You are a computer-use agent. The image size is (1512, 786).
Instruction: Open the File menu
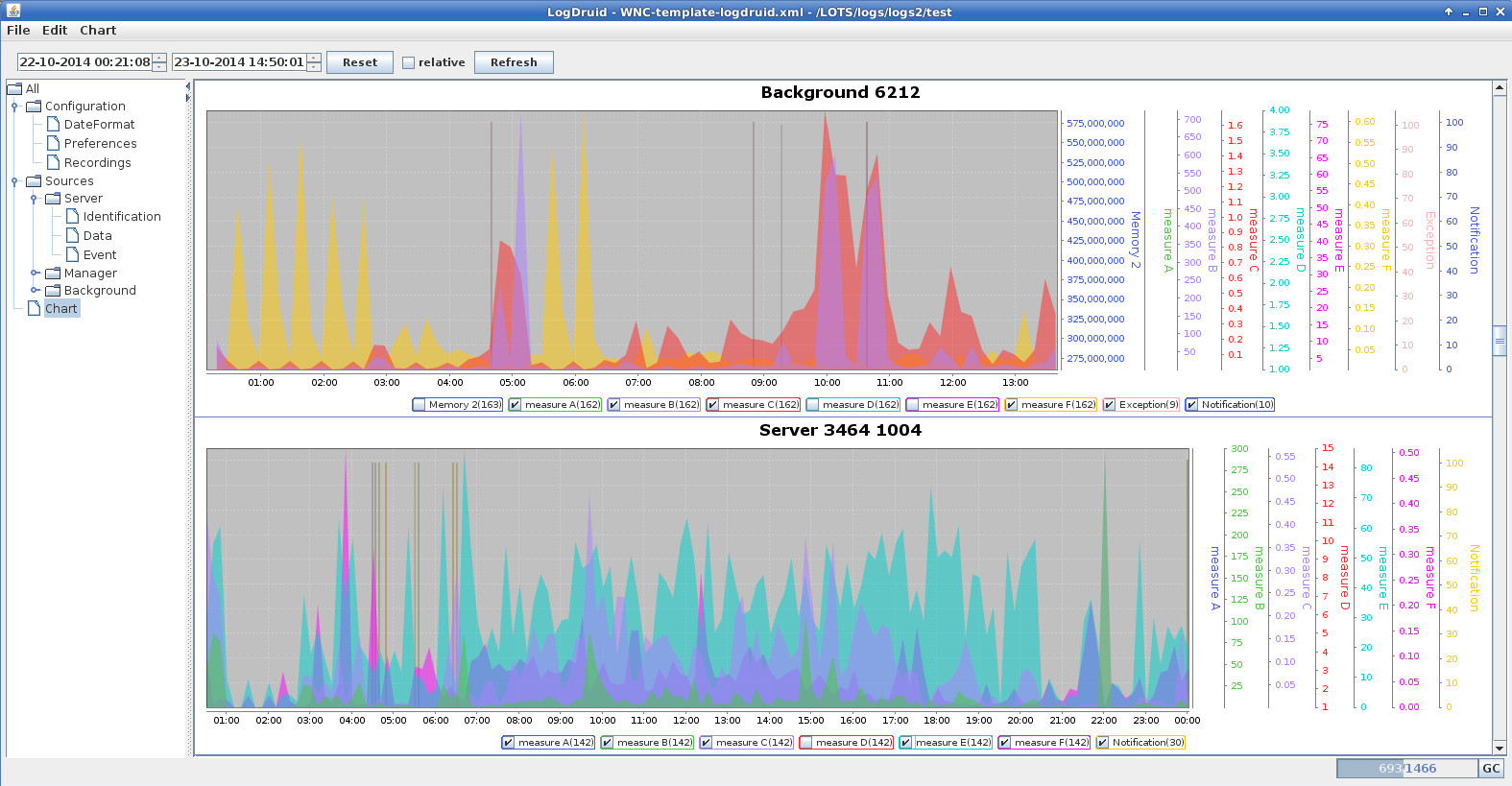tap(18, 31)
